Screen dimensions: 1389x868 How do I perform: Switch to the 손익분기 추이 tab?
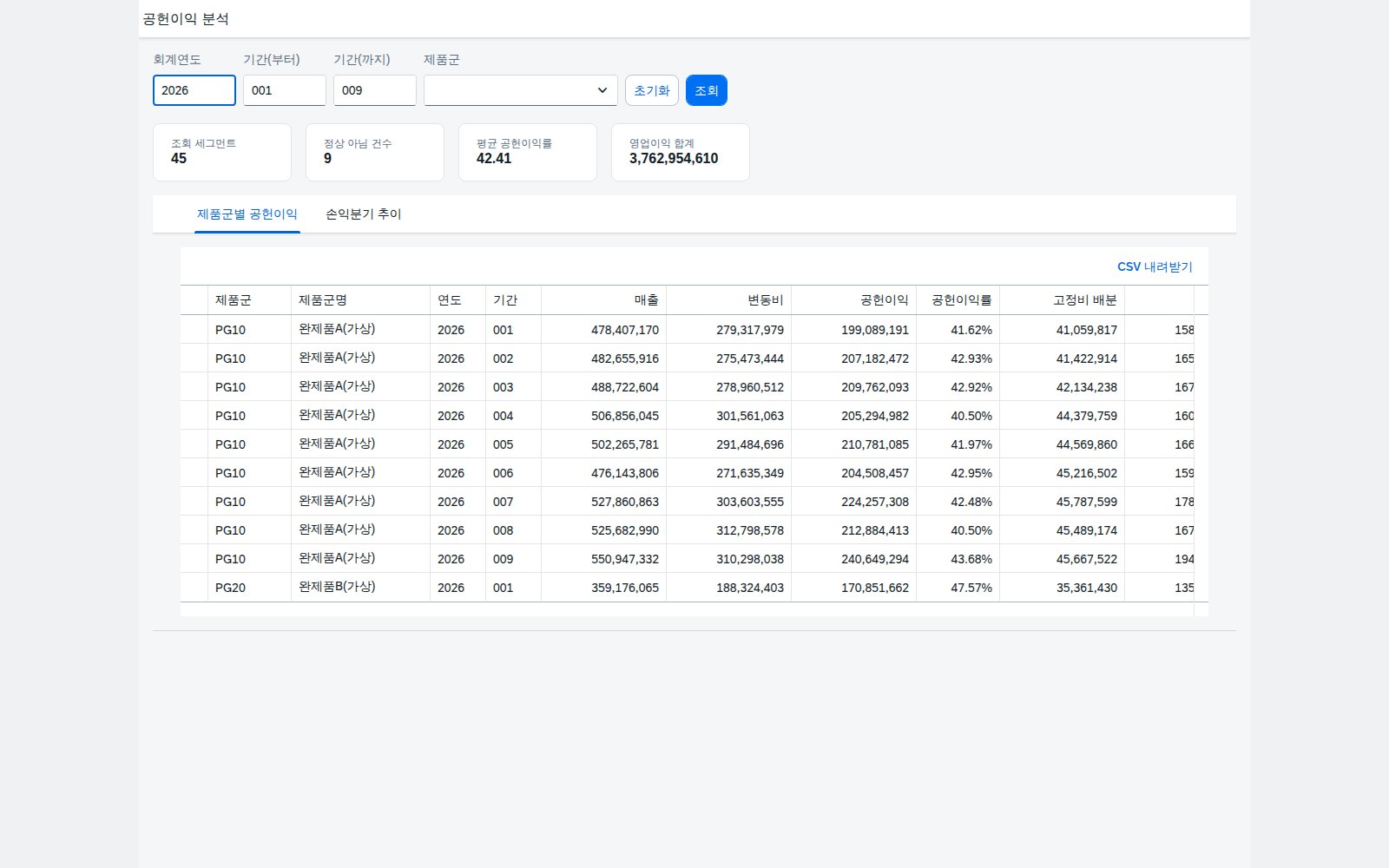tap(364, 214)
